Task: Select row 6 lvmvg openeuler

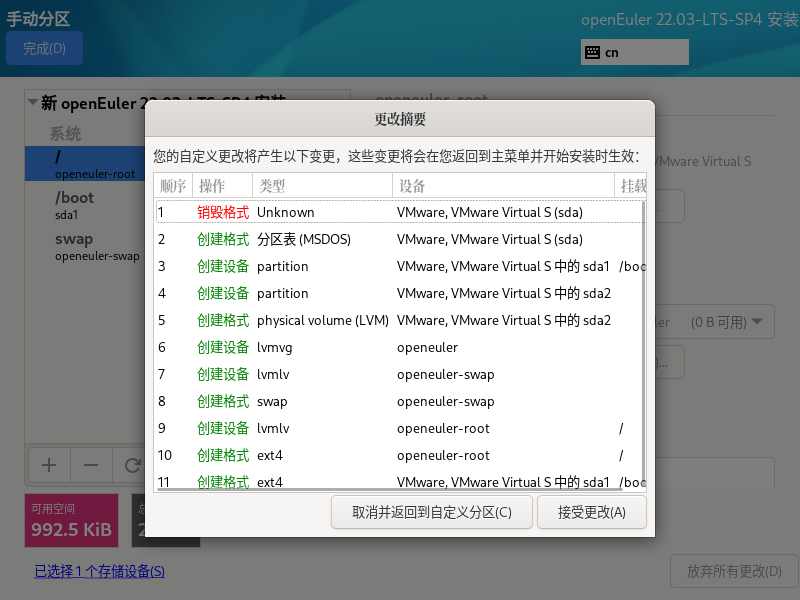Action: [398, 347]
